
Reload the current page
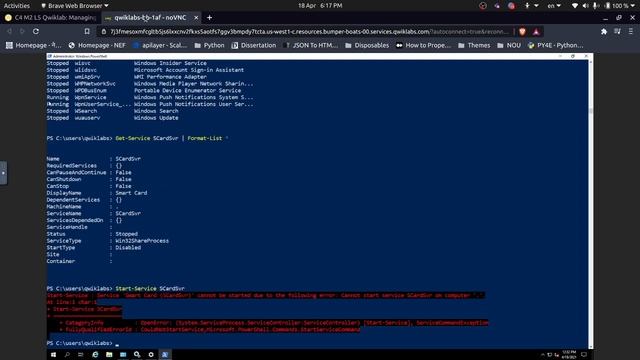[x=36, y=31]
